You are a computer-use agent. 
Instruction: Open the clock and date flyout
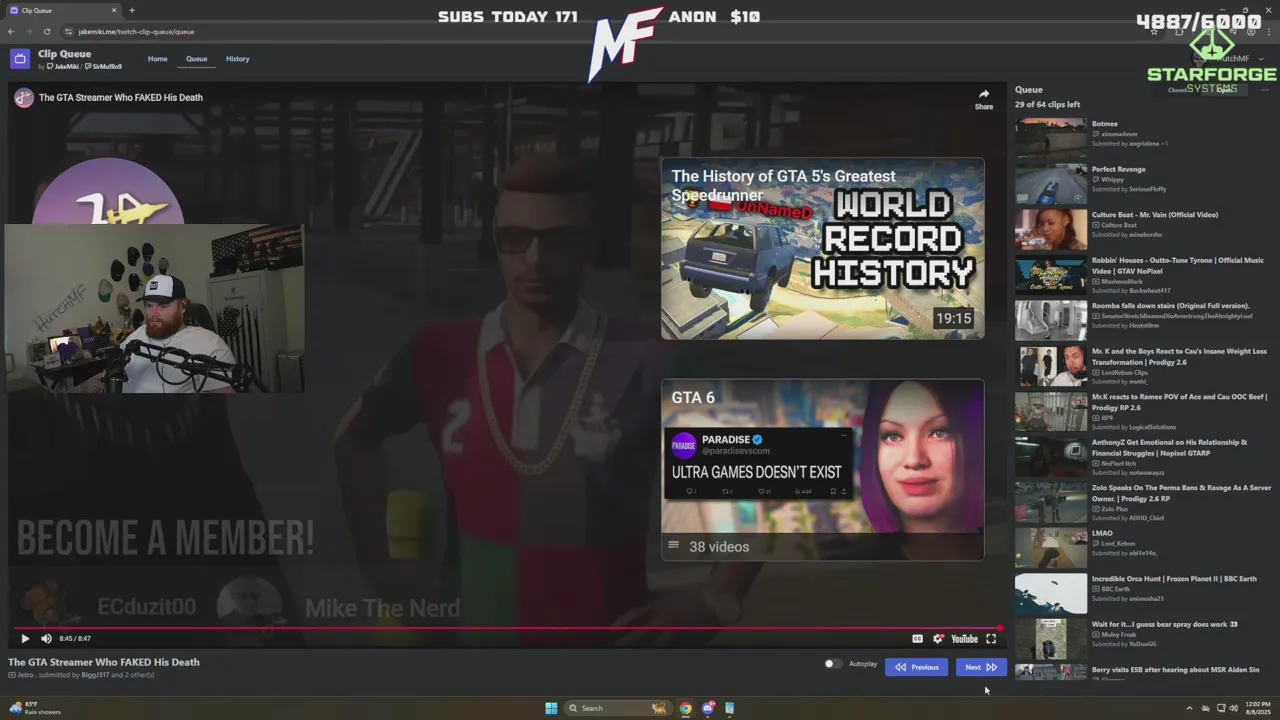[x=1257, y=708]
